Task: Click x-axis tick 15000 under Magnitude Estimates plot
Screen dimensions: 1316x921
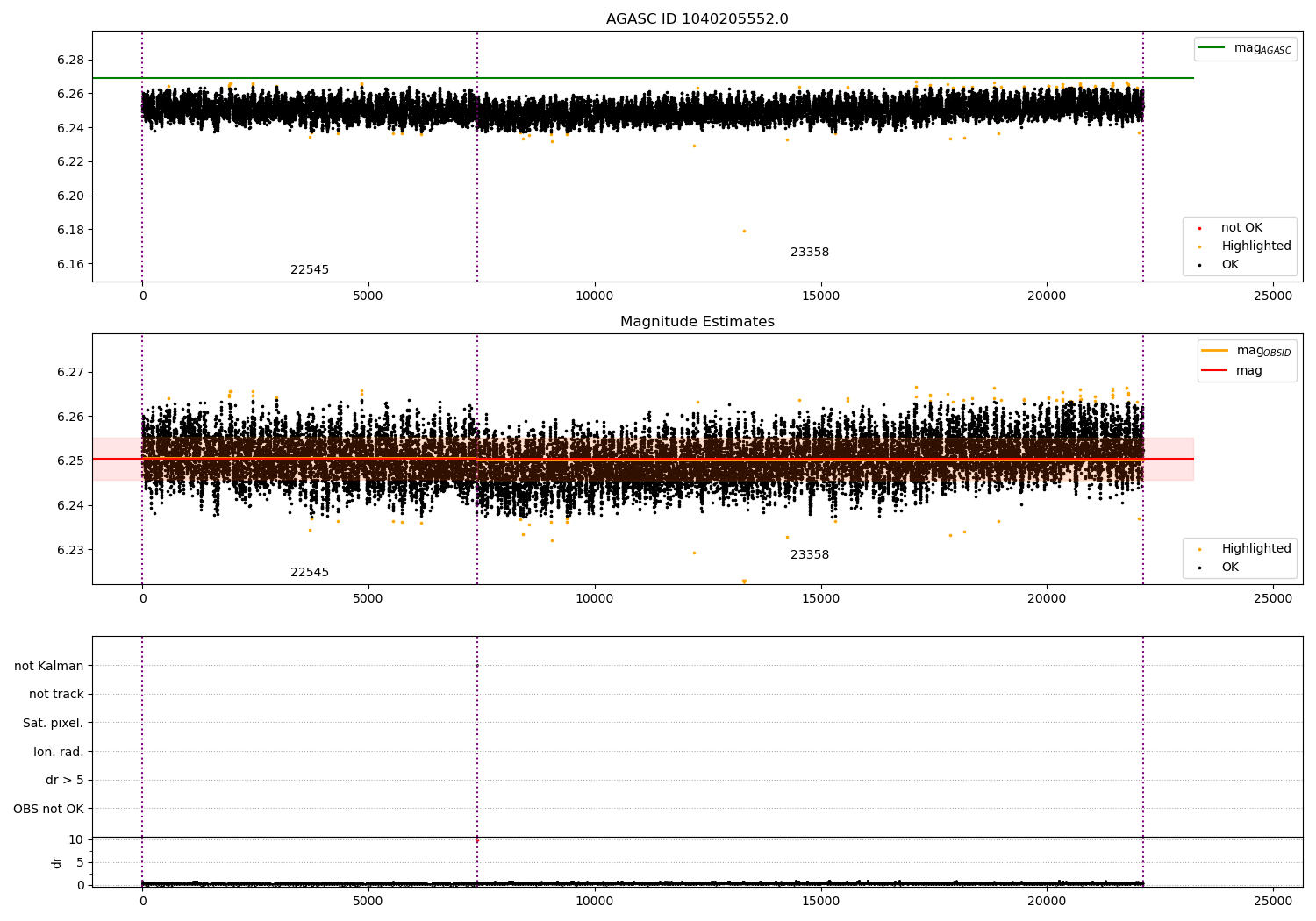Action: coord(820,599)
